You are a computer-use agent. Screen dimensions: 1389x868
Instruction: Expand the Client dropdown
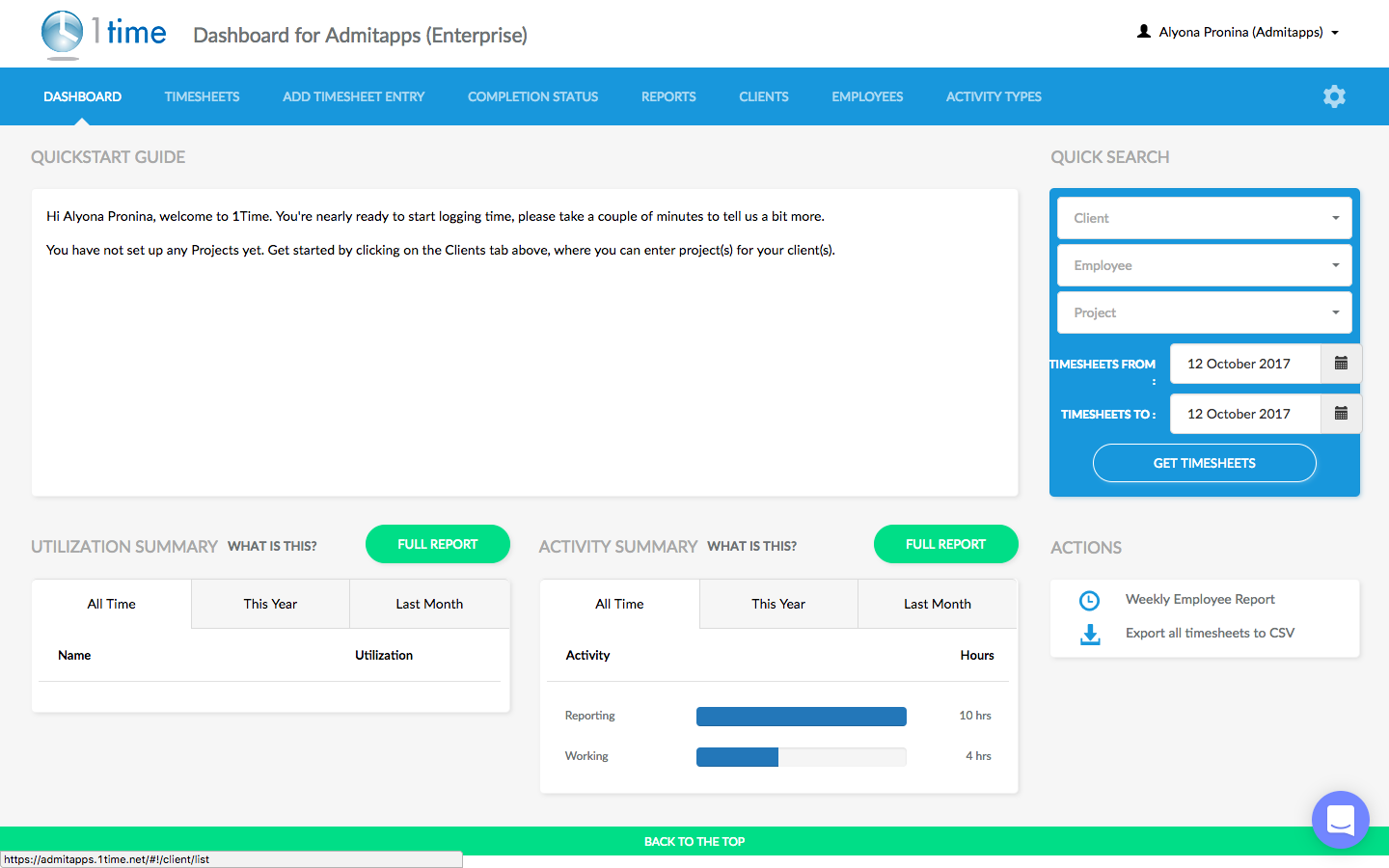(x=1204, y=218)
